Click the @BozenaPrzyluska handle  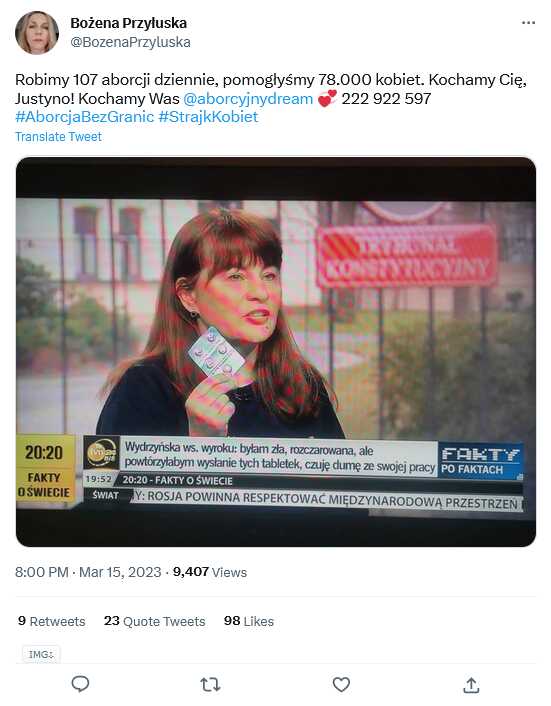click(131, 42)
